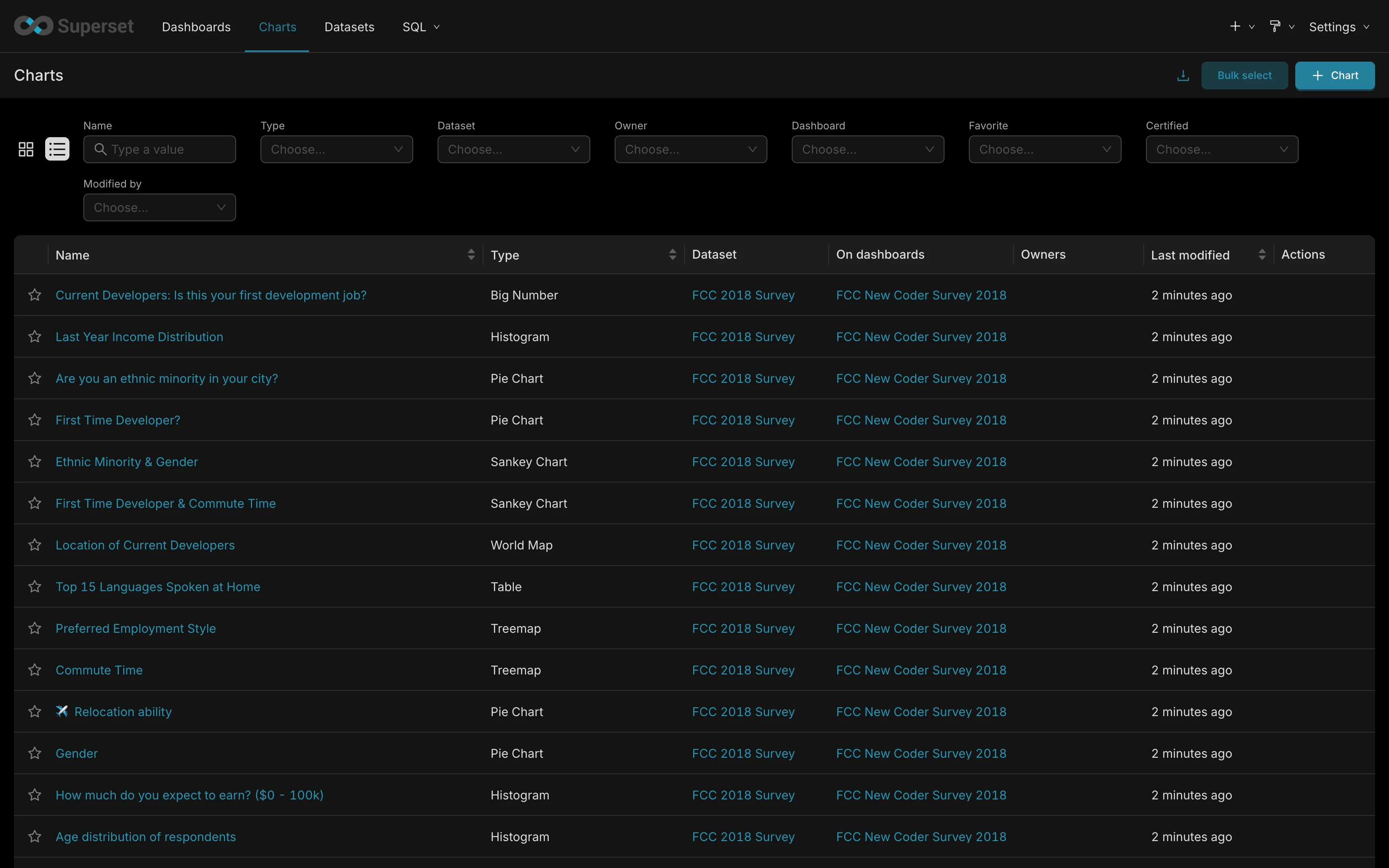1389x868 pixels.
Task: Open the Relocation ability chart link
Action: [x=123, y=712]
